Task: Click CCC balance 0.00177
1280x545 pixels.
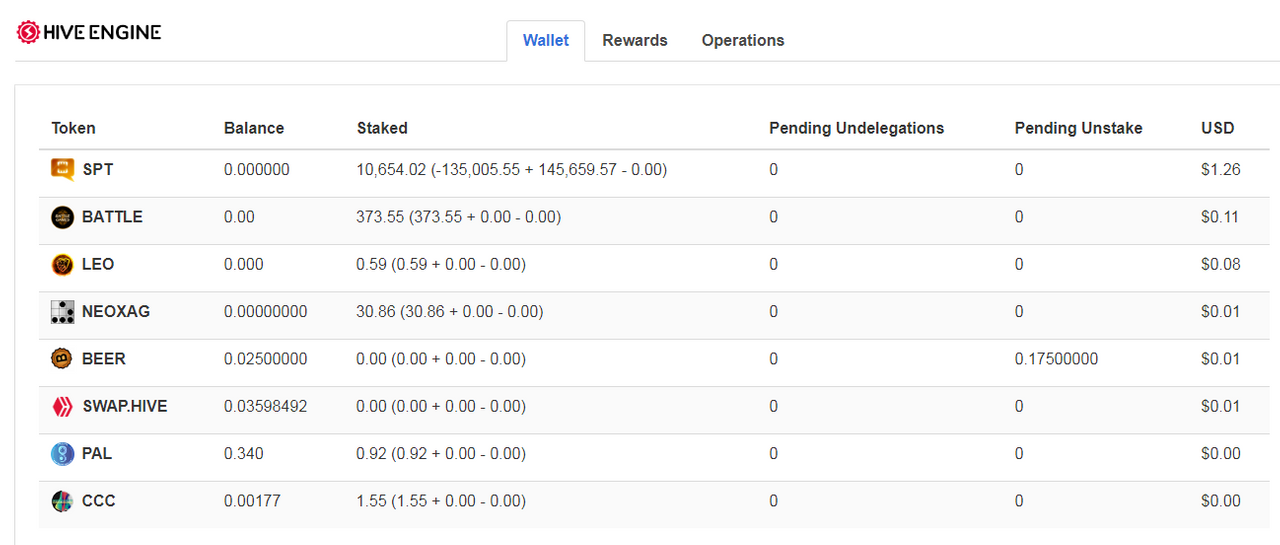Action: point(252,501)
